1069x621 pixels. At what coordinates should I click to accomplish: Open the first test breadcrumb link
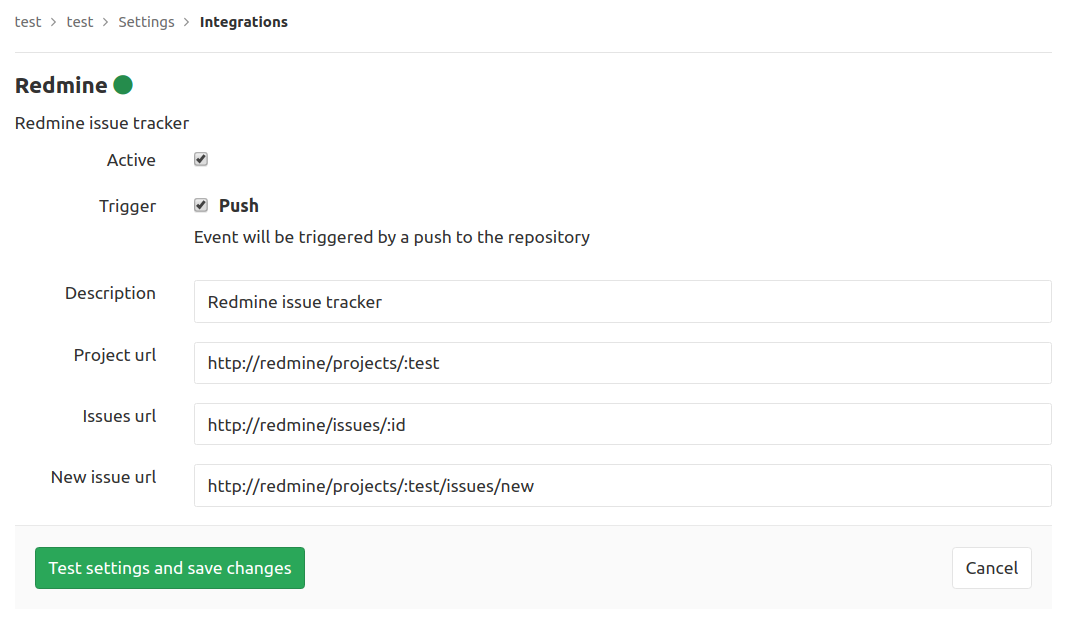click(28, 22)
